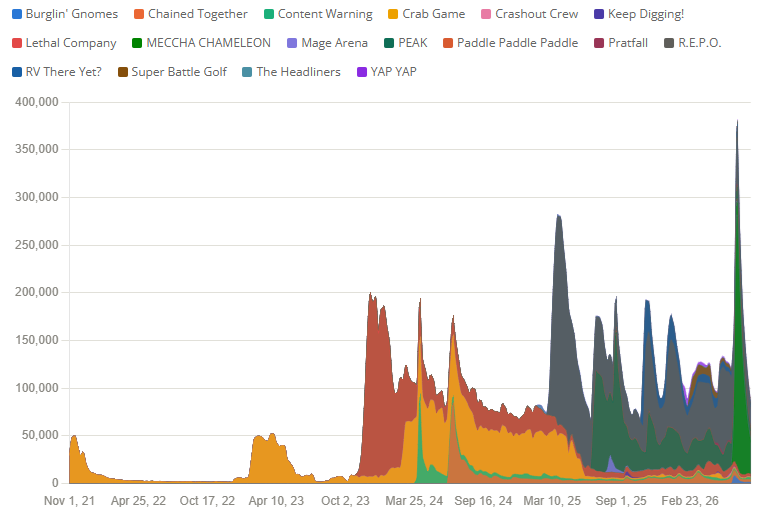Click the 350,000 y-axis label
Viewport: 777px width, 516px height.
tap(37, 149)
